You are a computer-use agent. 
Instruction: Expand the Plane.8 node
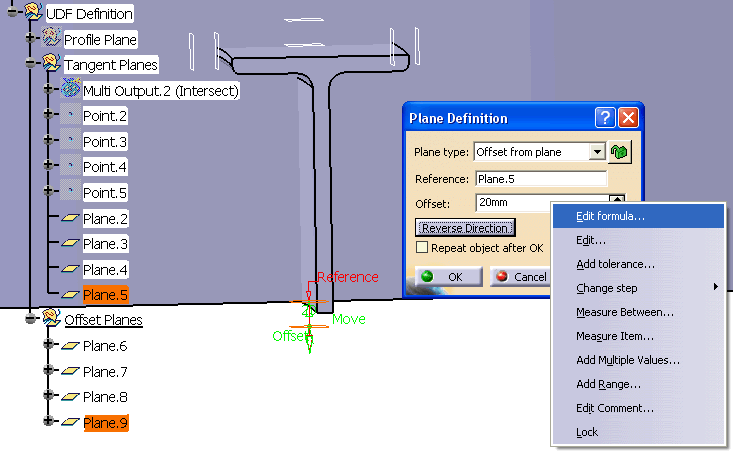pos(48,395)
